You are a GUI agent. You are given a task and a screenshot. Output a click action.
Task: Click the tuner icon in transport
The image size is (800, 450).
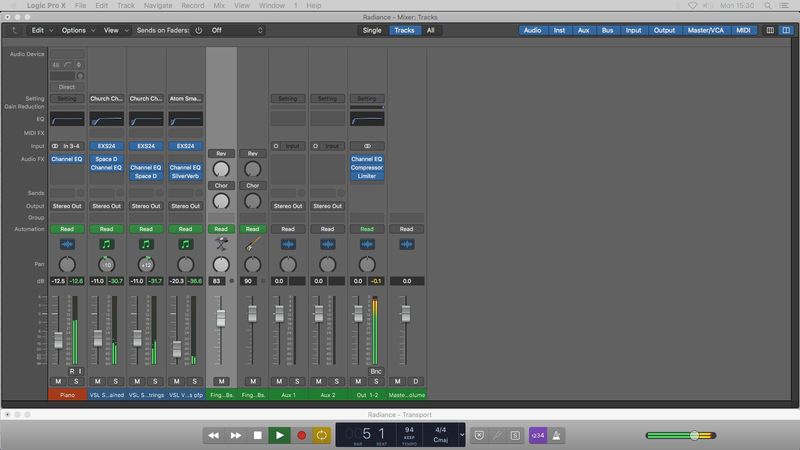[497, 435]
